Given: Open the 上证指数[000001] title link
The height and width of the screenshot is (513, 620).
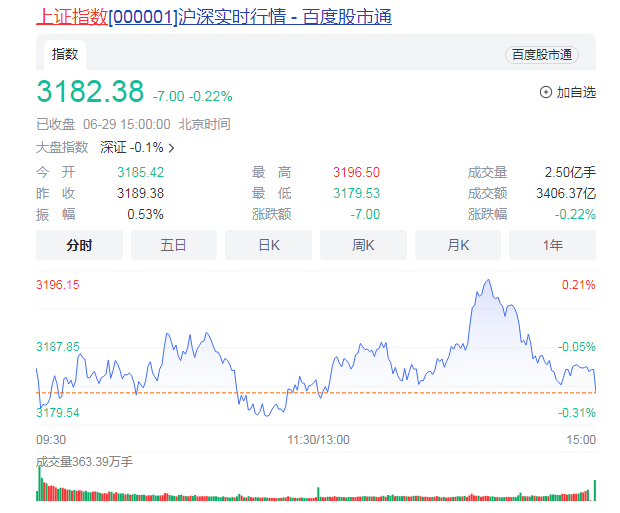Looking at the screenshot, I should 107,17.
